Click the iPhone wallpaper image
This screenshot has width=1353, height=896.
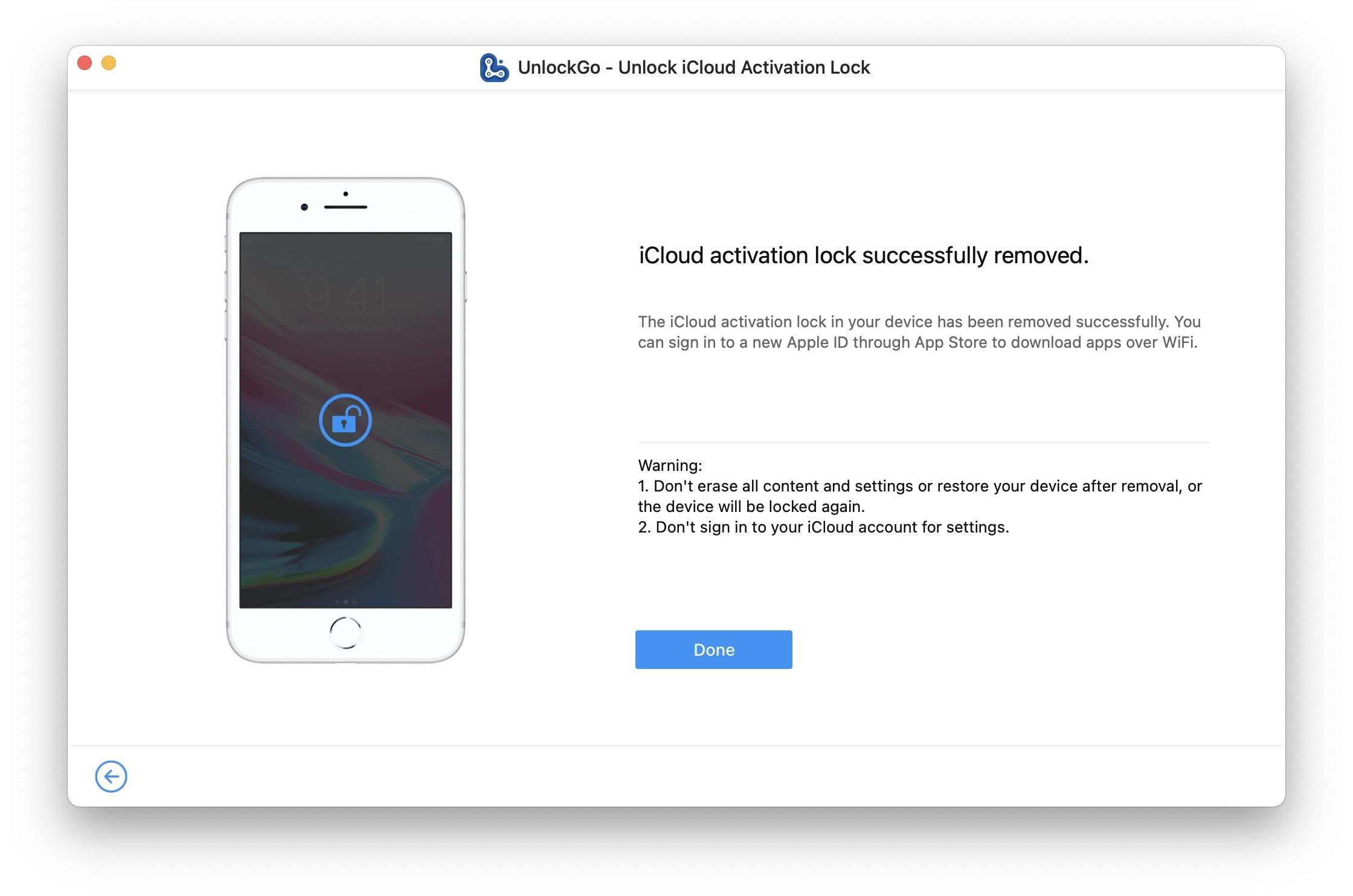click(x=345, y=519)
